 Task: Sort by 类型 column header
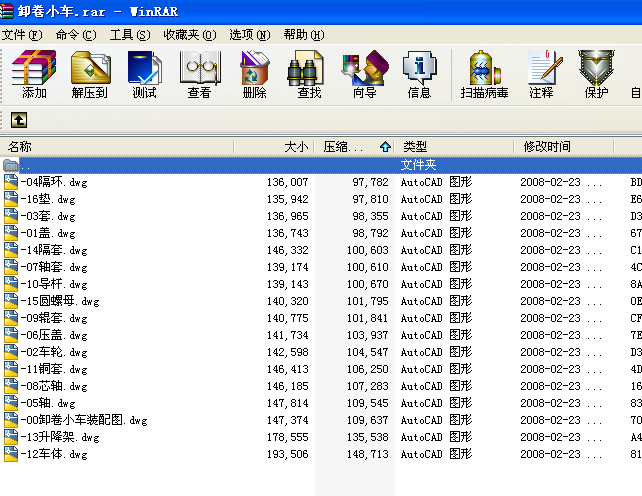click(454, 146)
